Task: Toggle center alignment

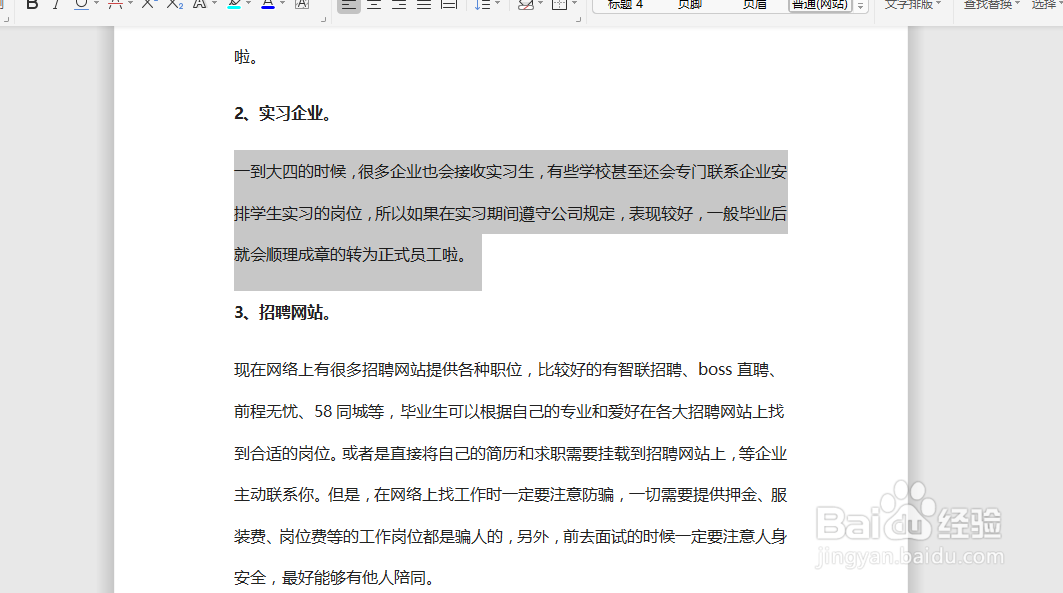Action: [x=373, y=6]
